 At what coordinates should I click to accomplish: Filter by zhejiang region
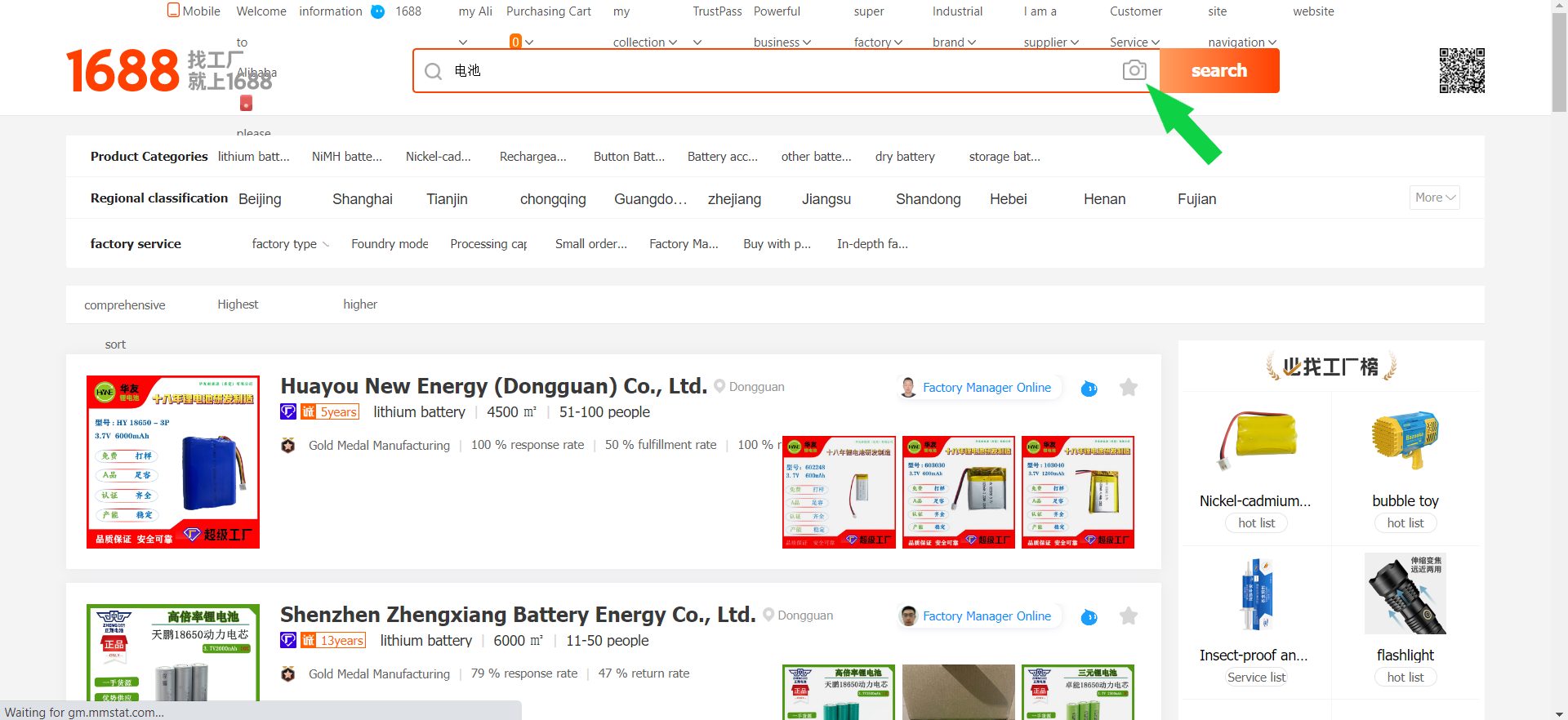tap(734, 199)
